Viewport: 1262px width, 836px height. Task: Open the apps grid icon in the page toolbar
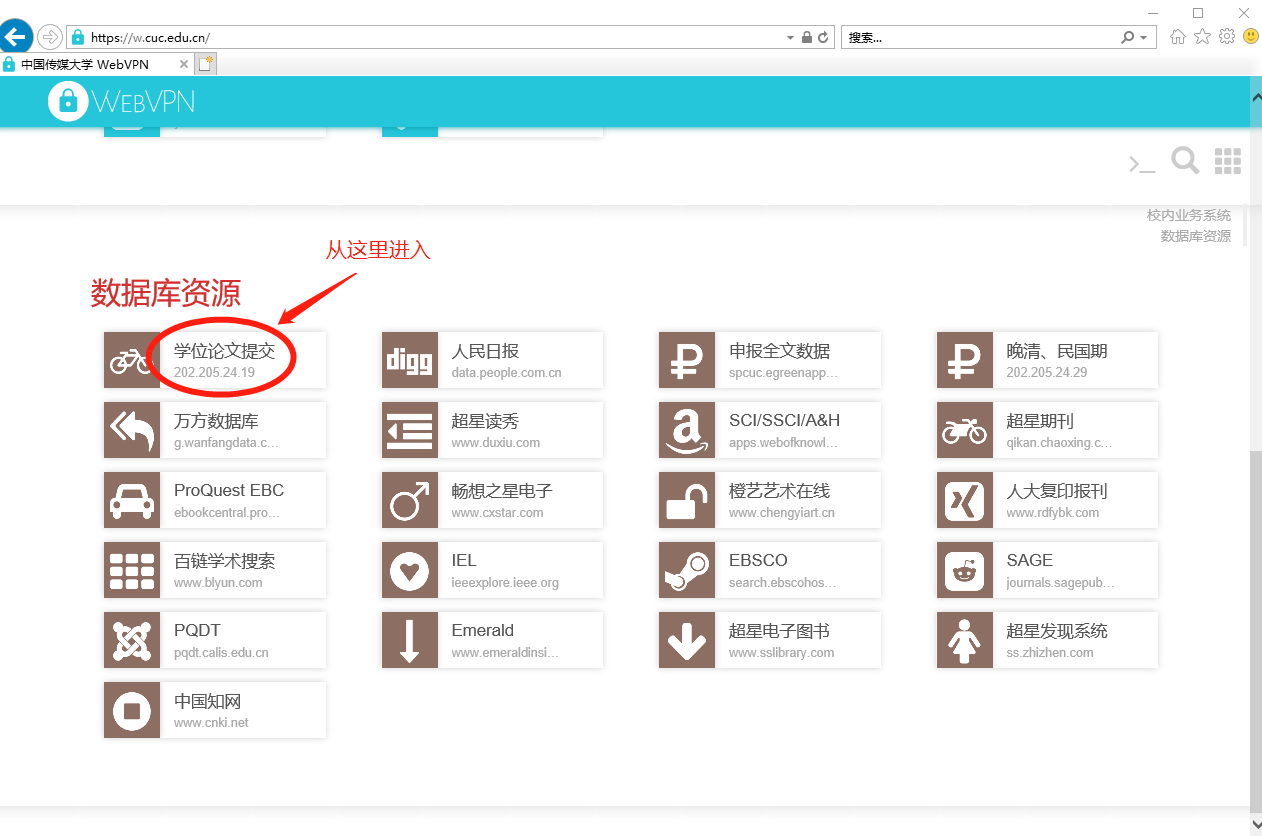tap(1228, 161)
